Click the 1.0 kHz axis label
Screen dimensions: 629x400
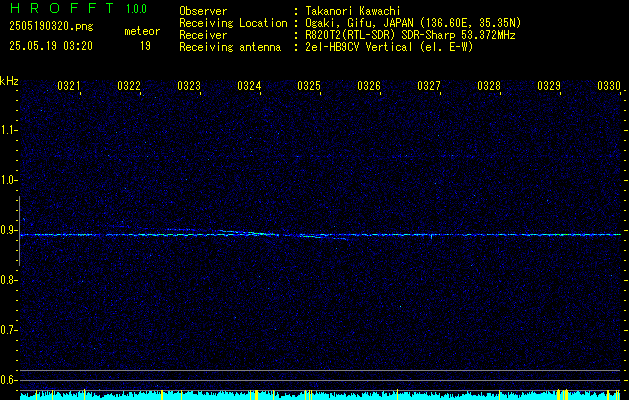[x=8, y=180]
